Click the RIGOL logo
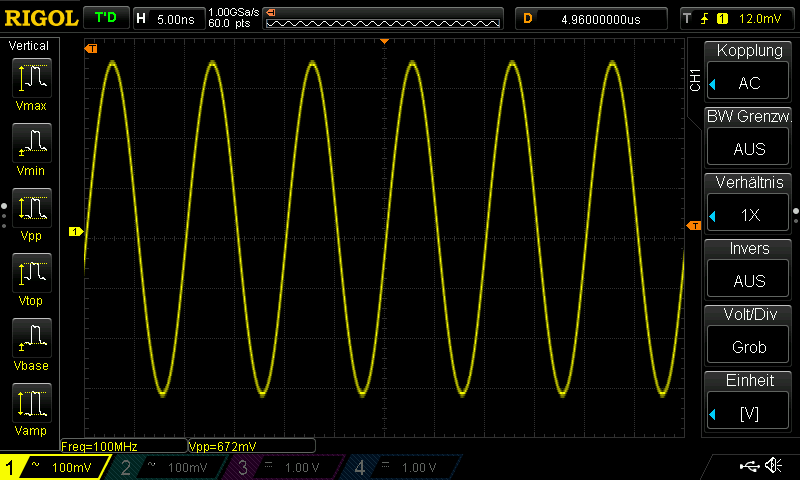This screenshot has height=480, width=800. [x=41, y=18]
